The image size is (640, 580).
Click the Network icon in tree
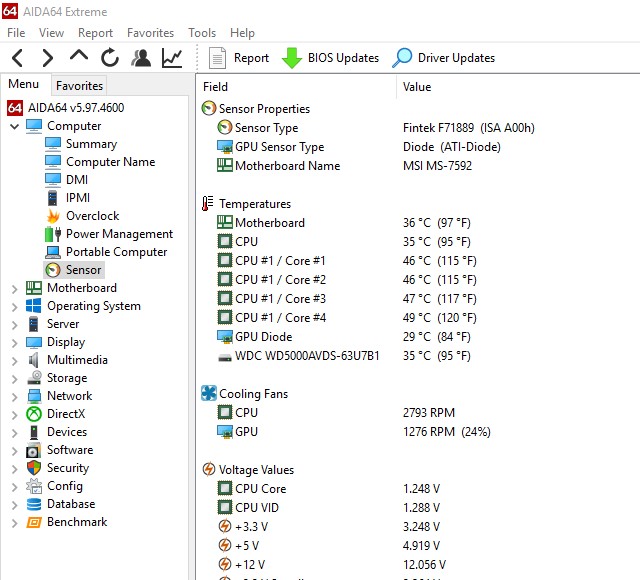pyautogui.click(x=34, y=396)
